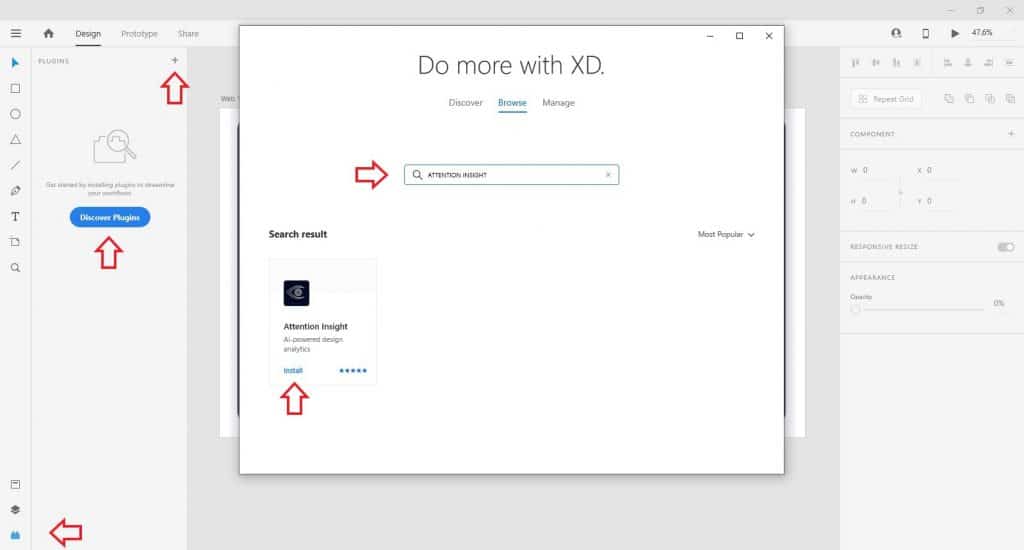Image resolution: width=1024 pixels, height=550 pixels.
Task: Open the invite/user profile icon
Action: coord(896,33)
